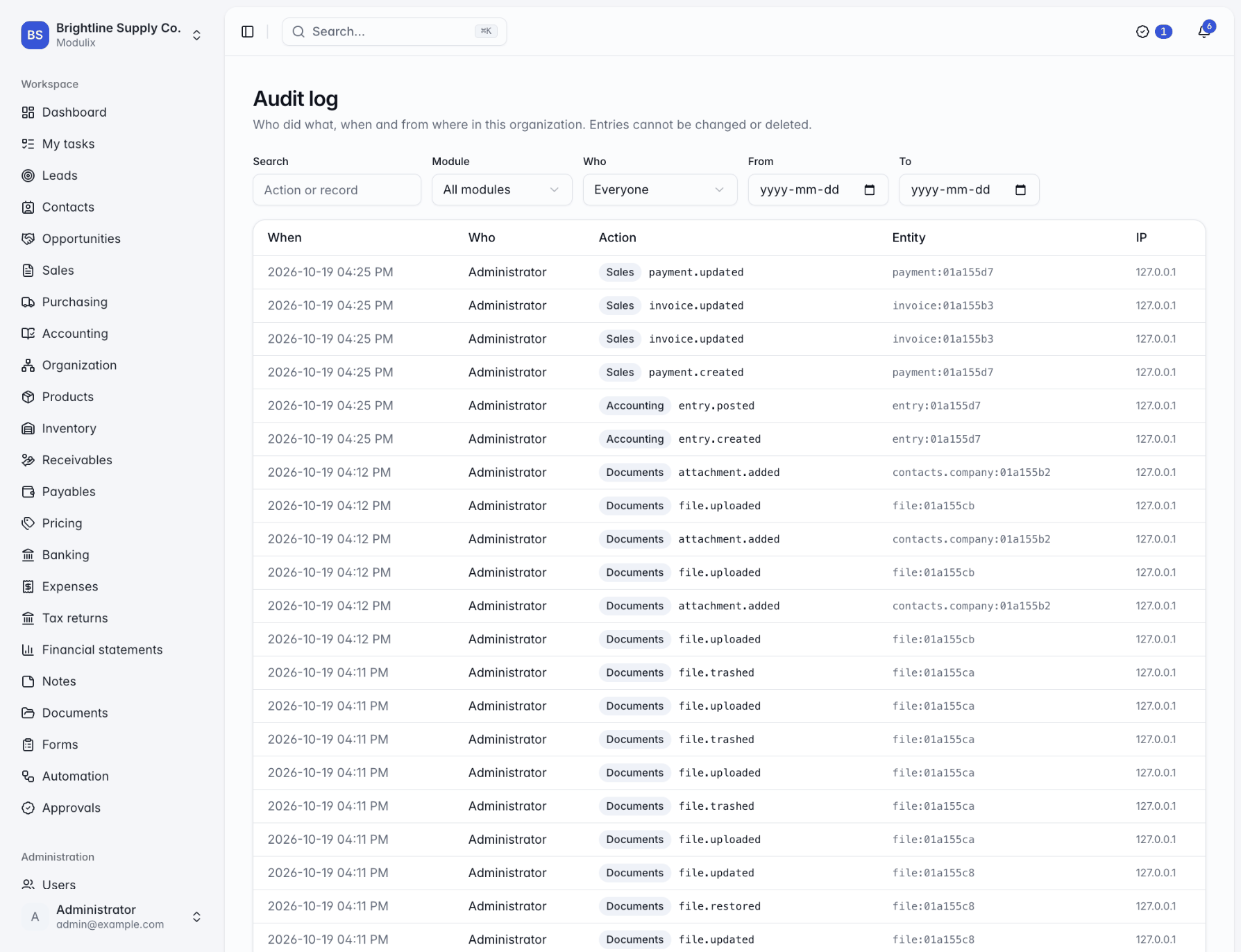Click the Purchasing truck icon
This screenshot has height=952, width=1241.
pos(28,302)
